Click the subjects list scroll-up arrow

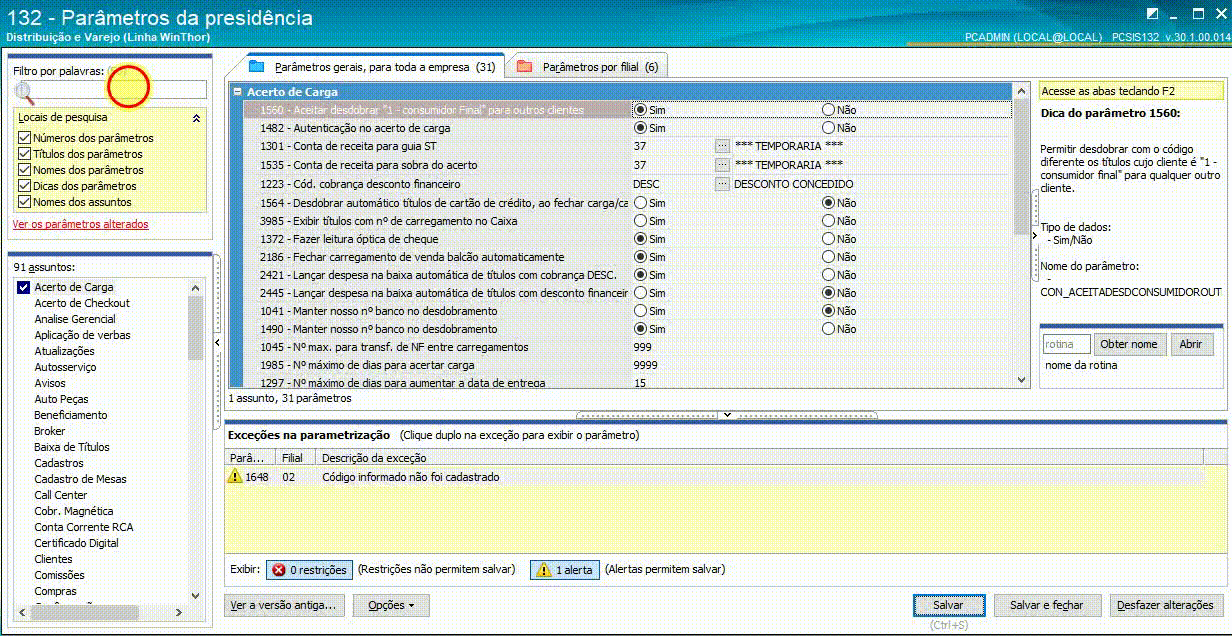point(196,286)
